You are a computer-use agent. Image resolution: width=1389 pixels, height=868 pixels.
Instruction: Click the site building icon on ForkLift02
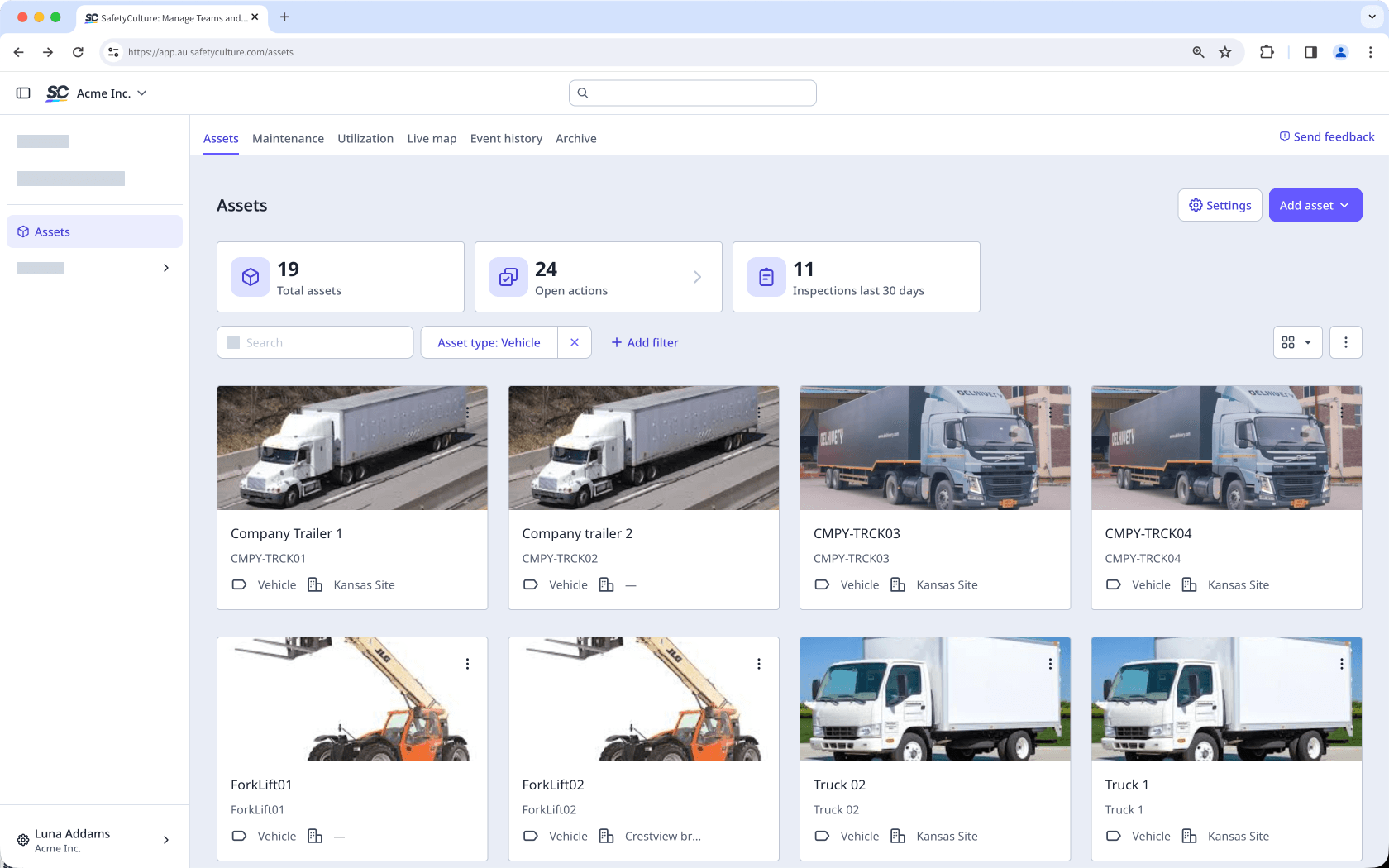tap(606, 836)
